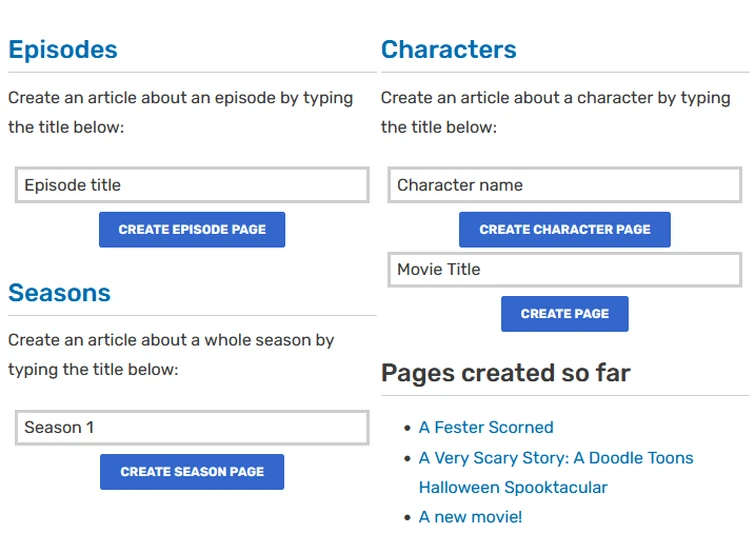Viewport: 755px width, 533px height.
Task: Select the Character name input field
Action: pyautogui.click(x=564, y=185)
